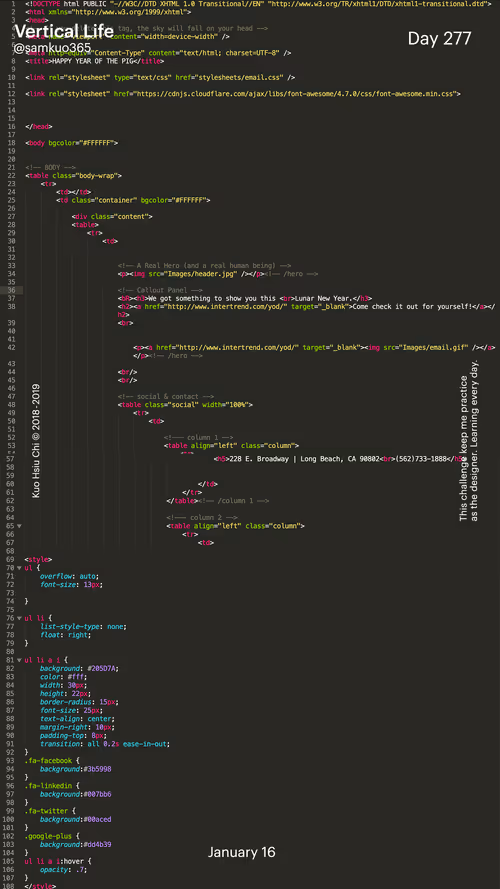Click the 'overflow: auto;' declaration
The width and height of the screenshot is (500, 889).
(69, 576)
